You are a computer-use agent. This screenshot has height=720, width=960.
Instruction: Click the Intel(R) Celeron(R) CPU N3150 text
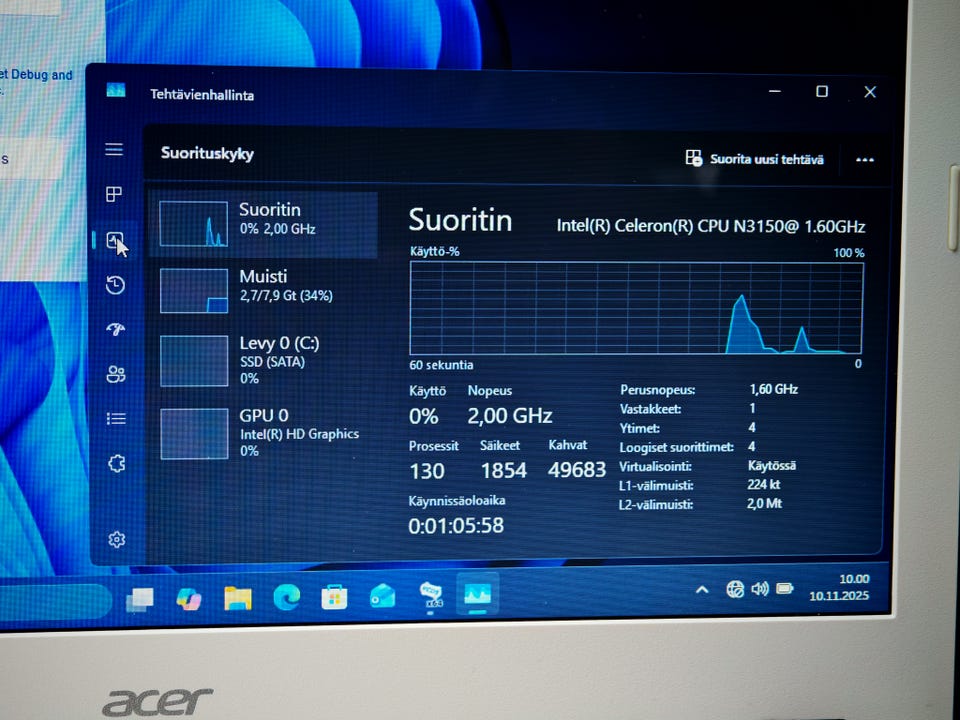pyautogui.click(x=710, y=226)
